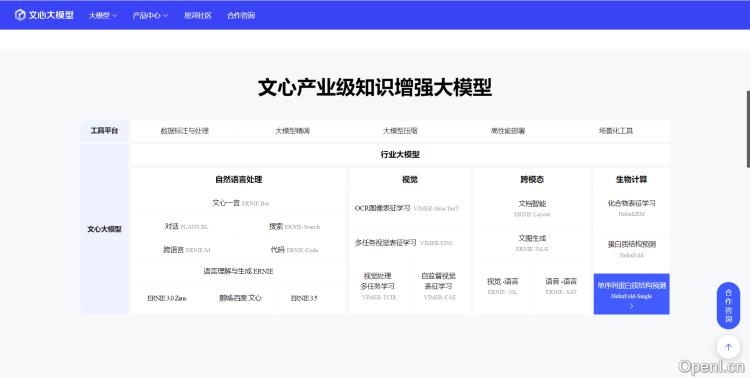Click the 生物计算 column heading
Viewport: 750px width, 378px height.
631,179
